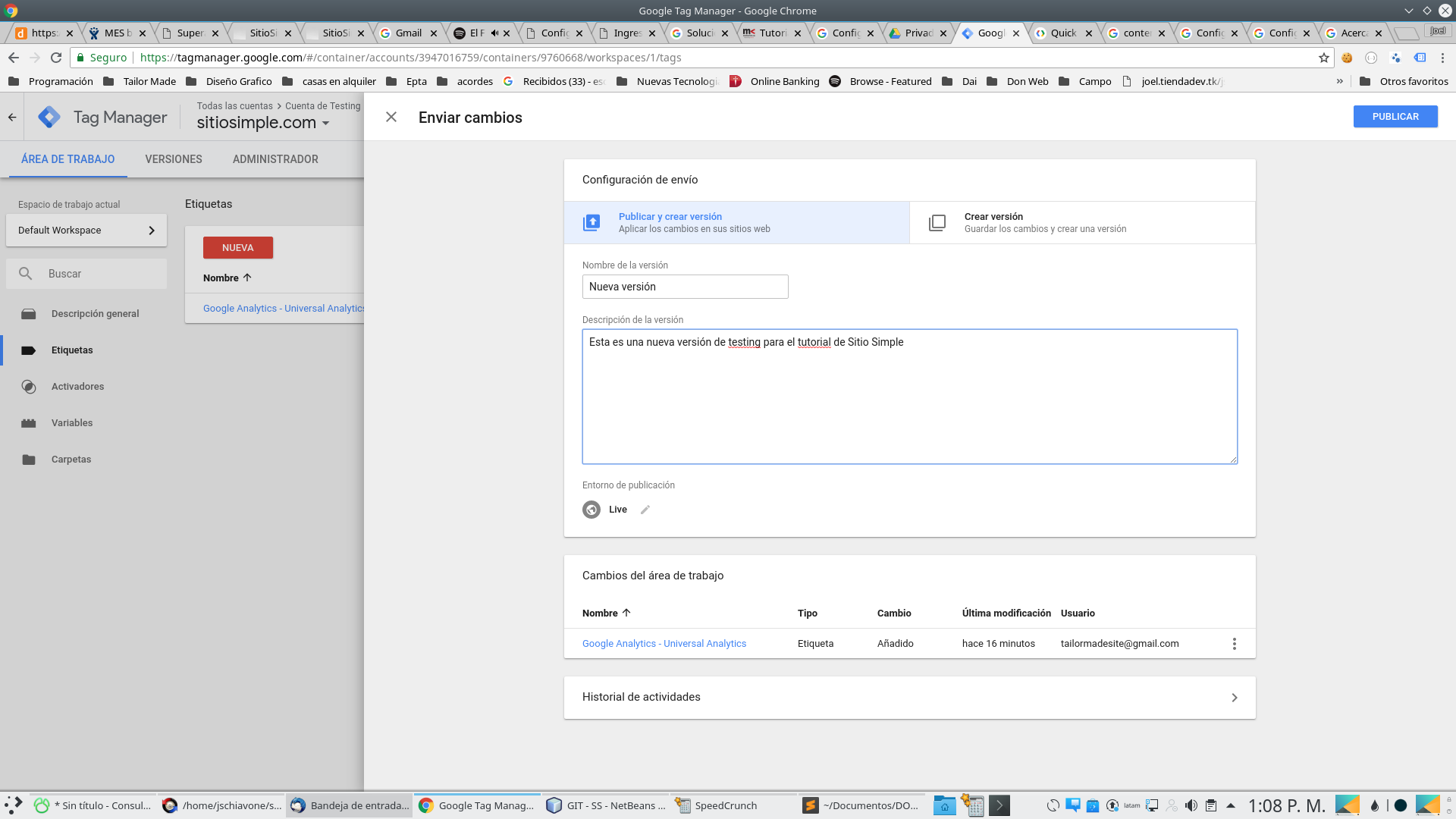Reload the page
The width and height of the screenshot is (1456, 819).
pos(56,58)
